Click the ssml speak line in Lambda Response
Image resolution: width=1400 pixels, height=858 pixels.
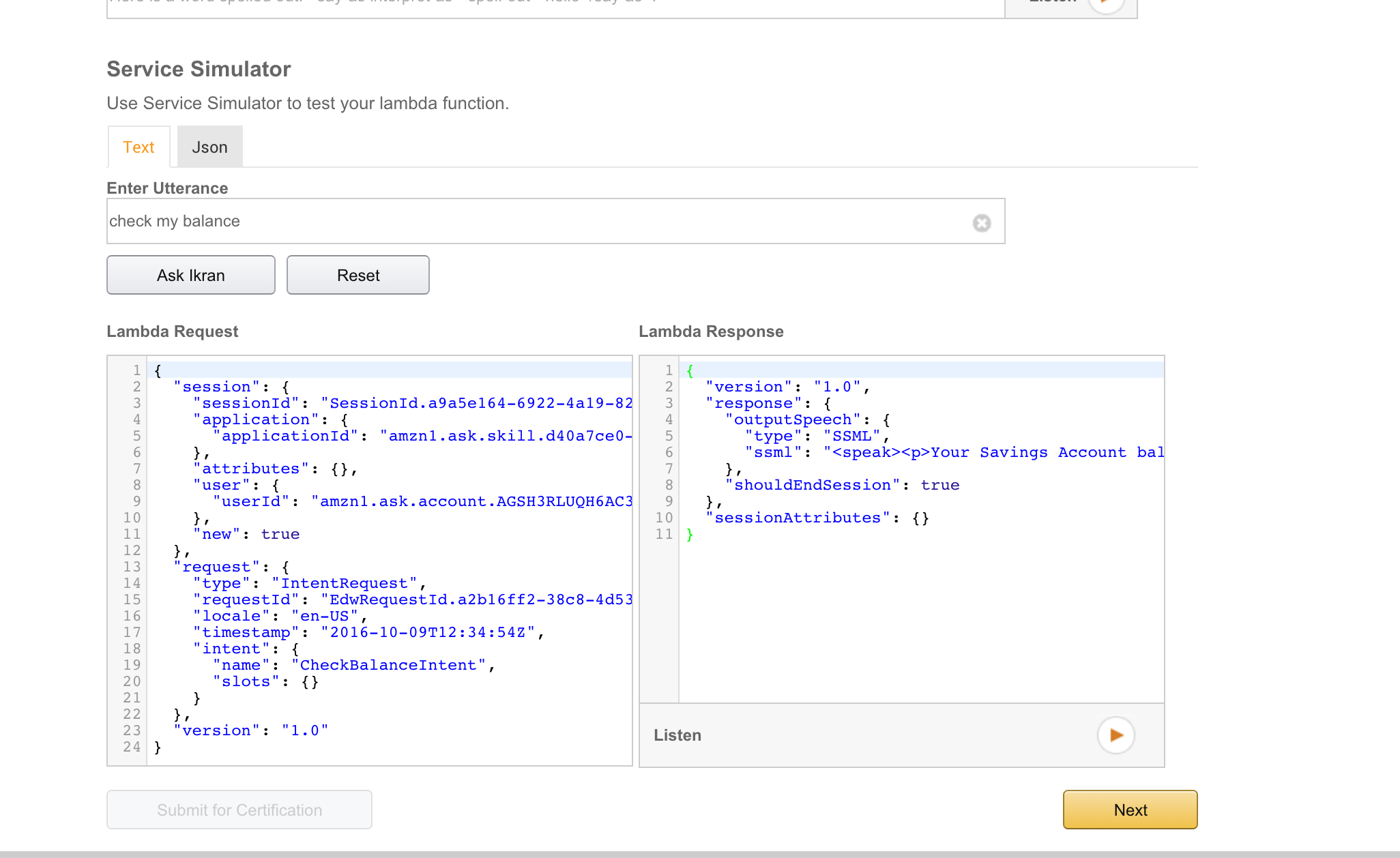pos(955,452)
